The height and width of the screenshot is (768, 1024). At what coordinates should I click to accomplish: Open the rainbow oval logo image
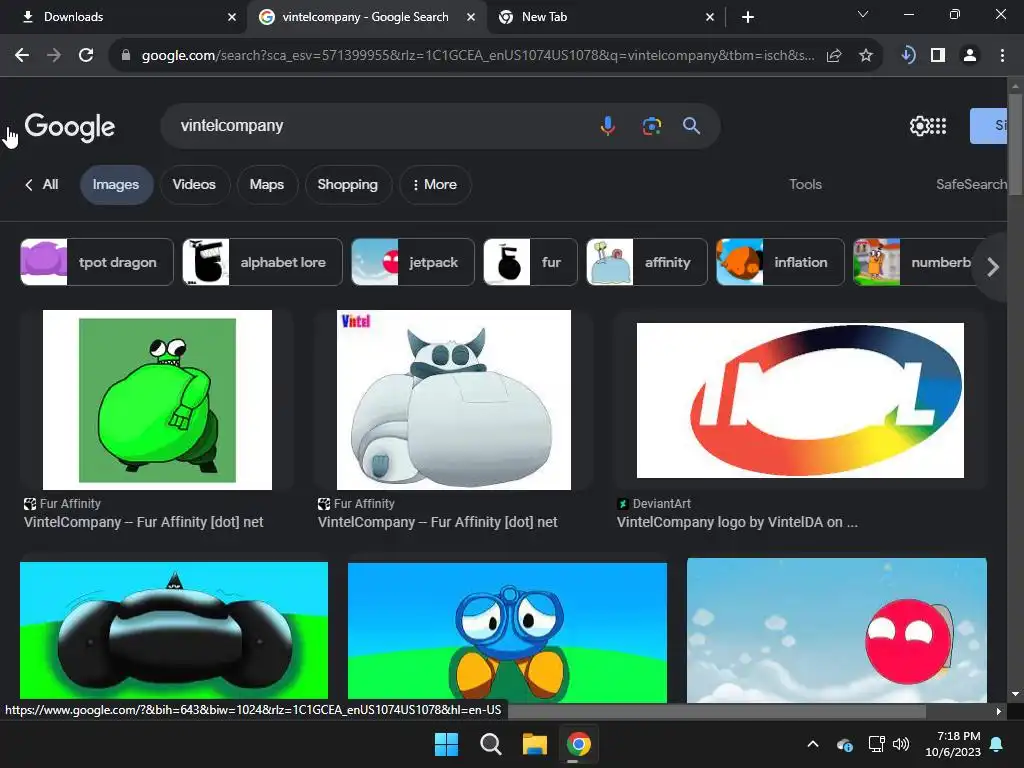[x=800, y=400]
